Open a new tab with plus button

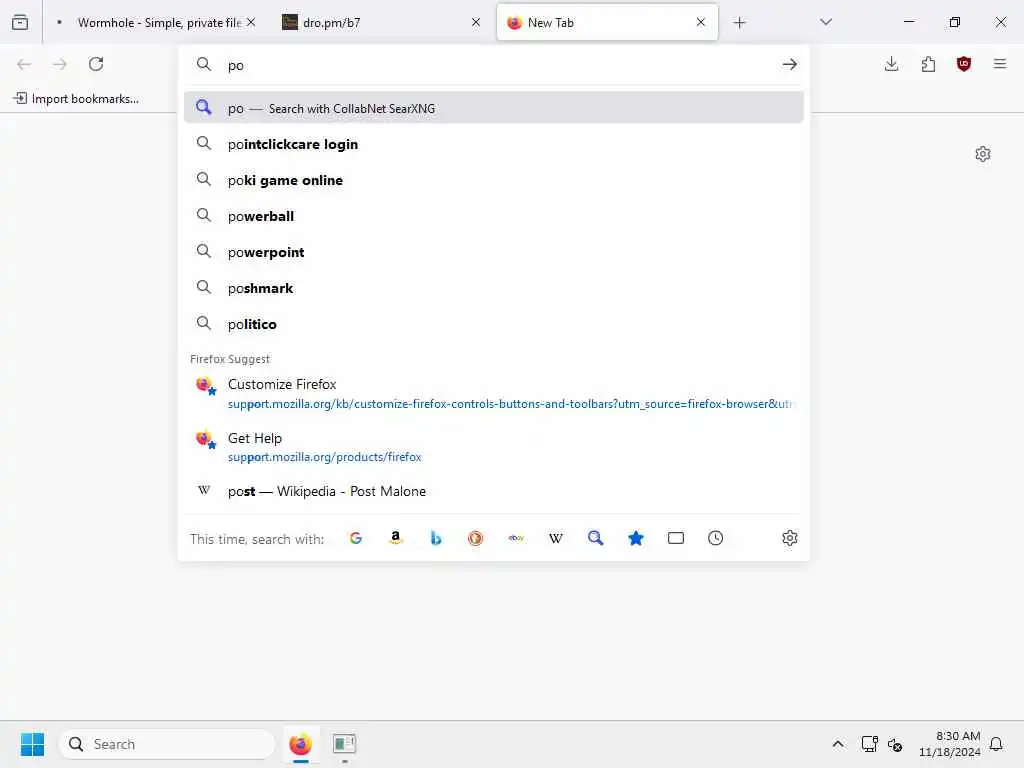pos(739,22)
